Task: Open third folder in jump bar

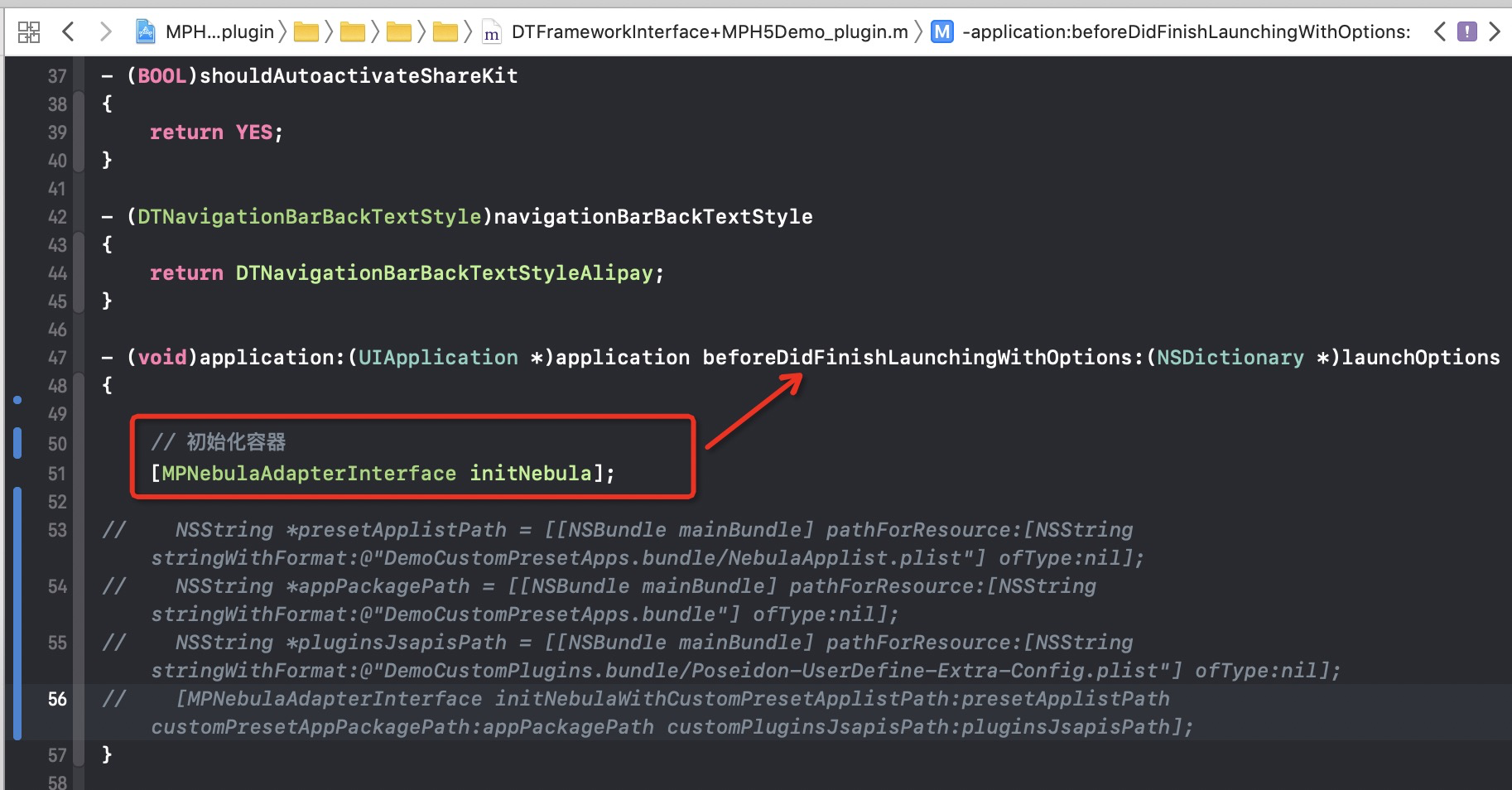Action: point(399,32)
